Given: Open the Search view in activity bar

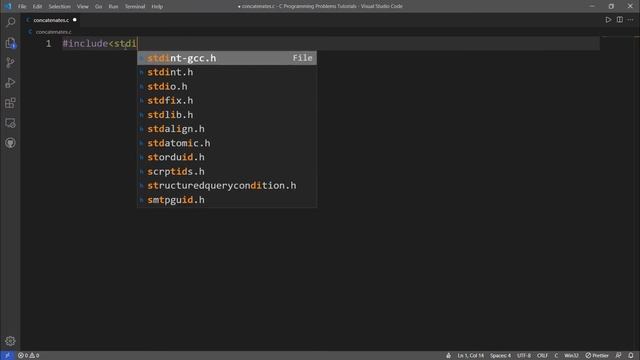Looking at the screenshot, I should click(11, 22).
